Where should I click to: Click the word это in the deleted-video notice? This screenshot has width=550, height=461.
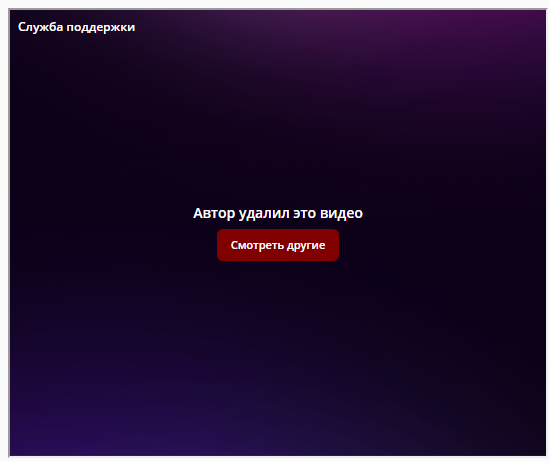tap(305, 214)
